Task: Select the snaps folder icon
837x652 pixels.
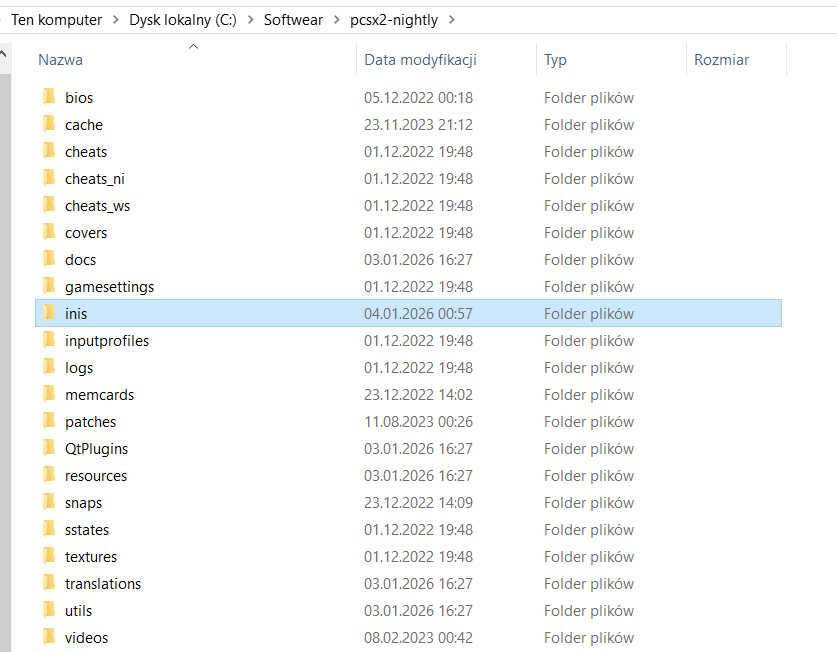Action: point(49,502)
